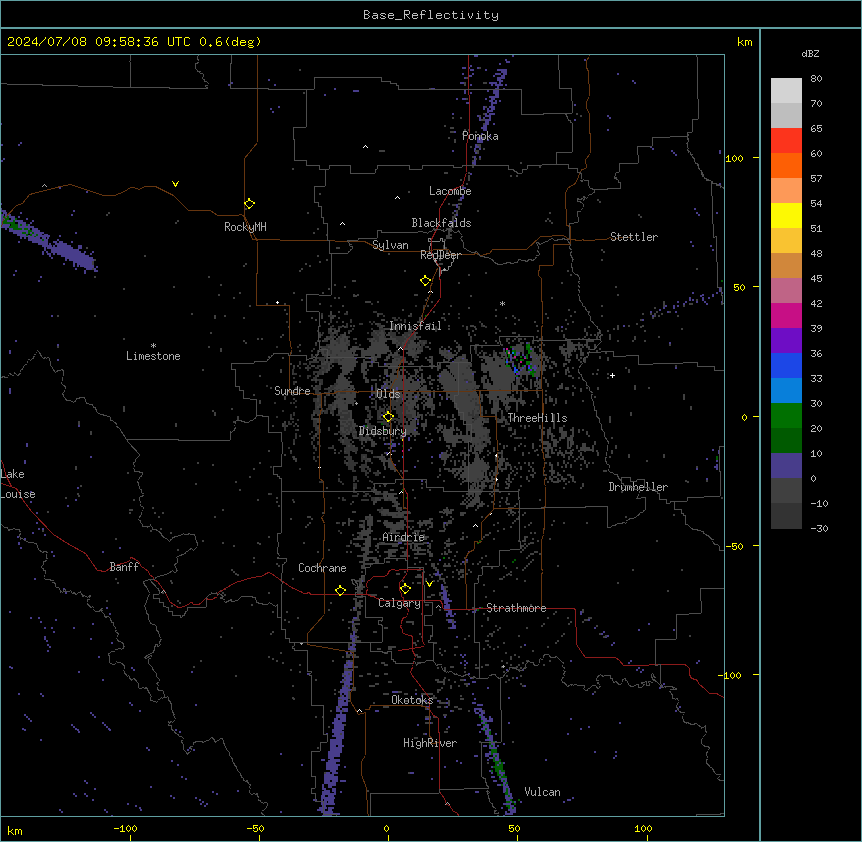Click the Didsbury town label
Image resolution: width=862 pixels, height=842 pixels.
point(383,431)
